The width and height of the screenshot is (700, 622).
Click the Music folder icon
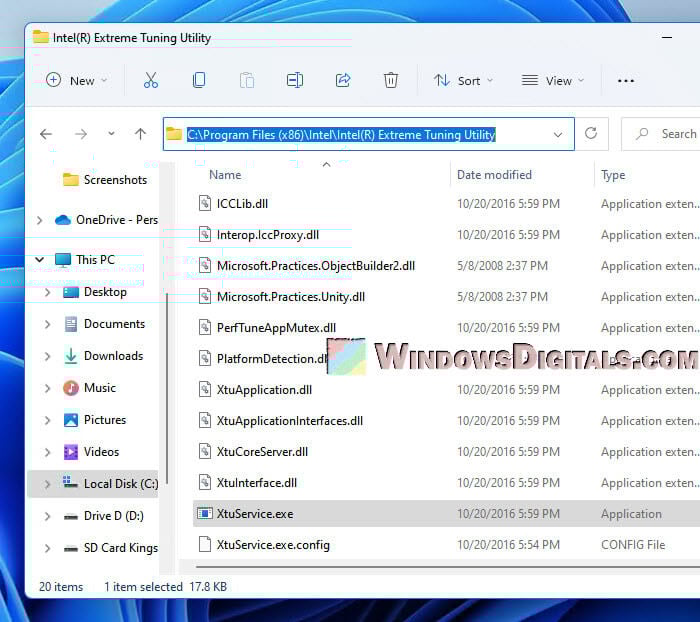[71, 388]
